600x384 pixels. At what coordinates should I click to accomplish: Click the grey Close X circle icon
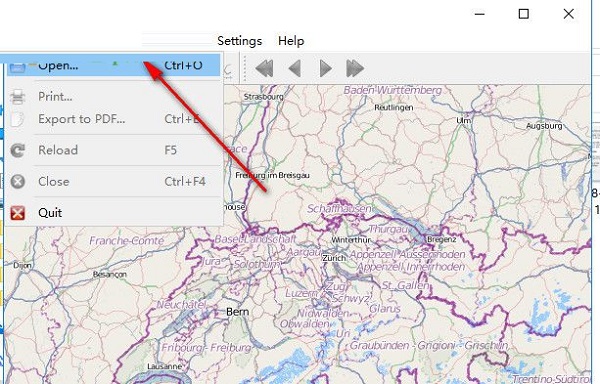point(18,181)
